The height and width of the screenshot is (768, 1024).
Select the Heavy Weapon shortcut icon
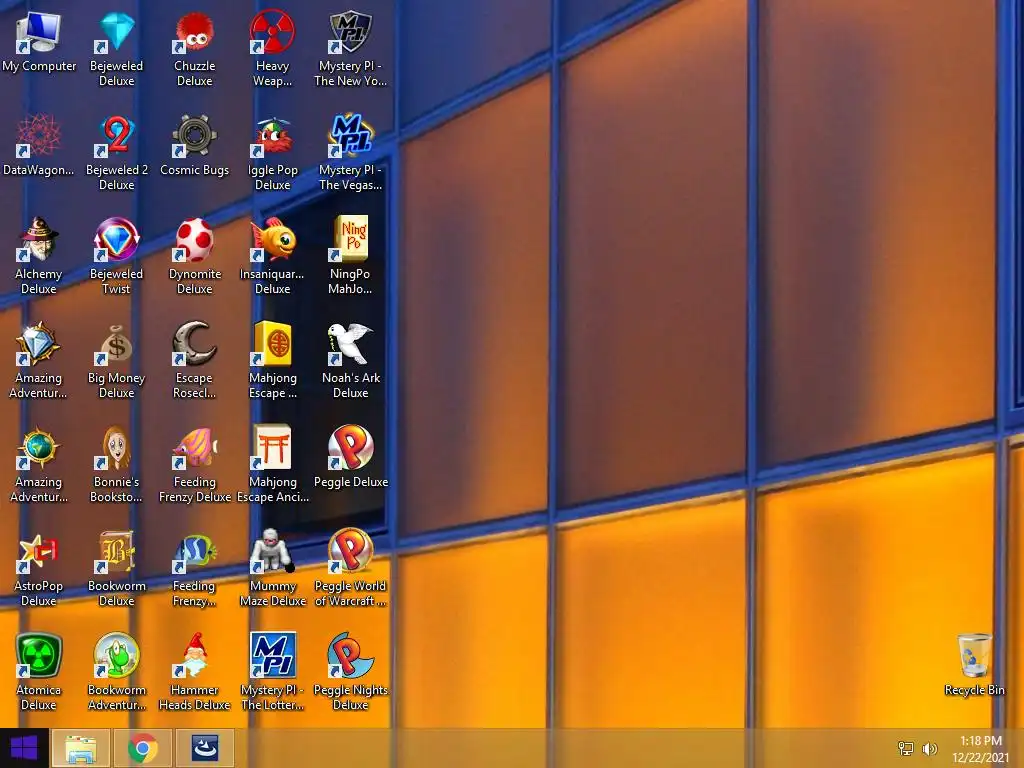(272, 33)
